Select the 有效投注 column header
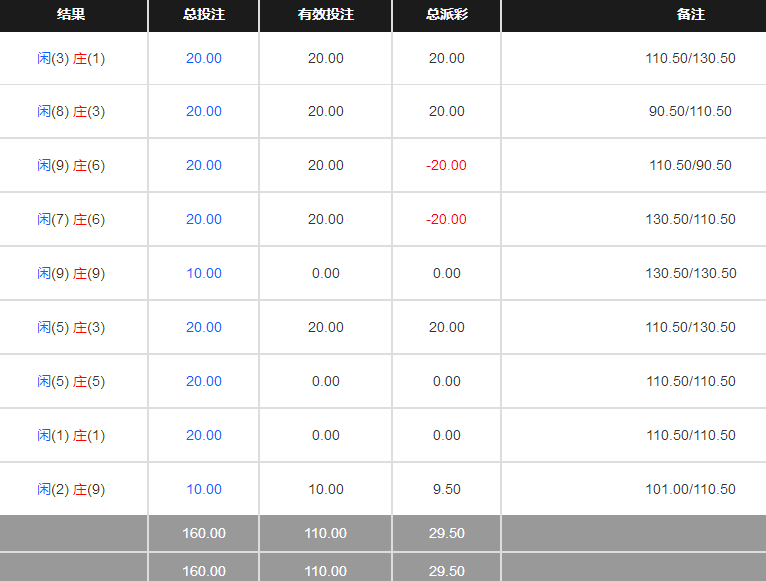This screenshot has width=766, height=581. coord(325,15)
